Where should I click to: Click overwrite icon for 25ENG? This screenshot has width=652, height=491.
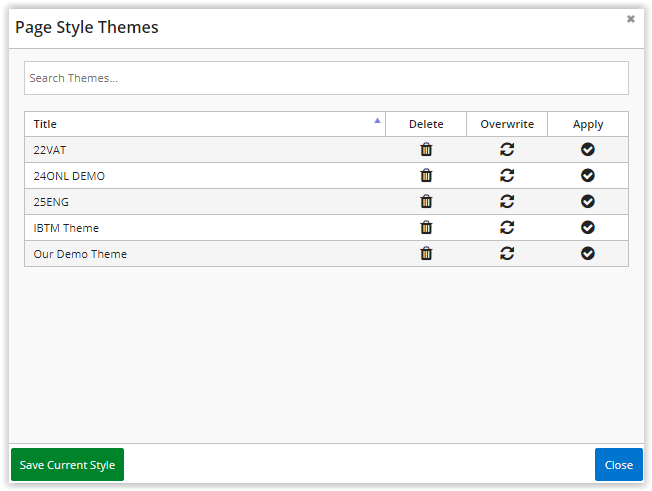click(x=507, y=201)
